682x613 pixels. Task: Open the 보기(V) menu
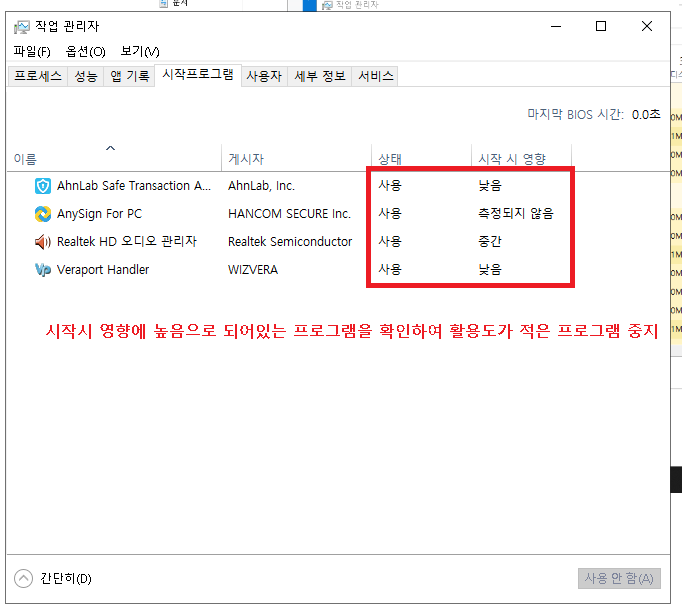(140, 52)
